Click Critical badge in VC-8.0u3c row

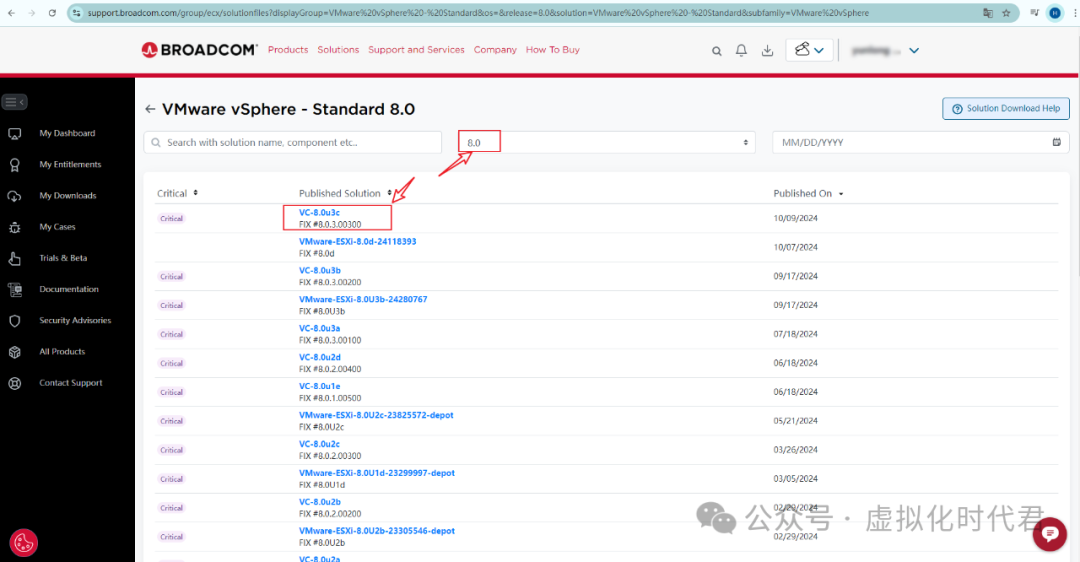tap(172, 218)
